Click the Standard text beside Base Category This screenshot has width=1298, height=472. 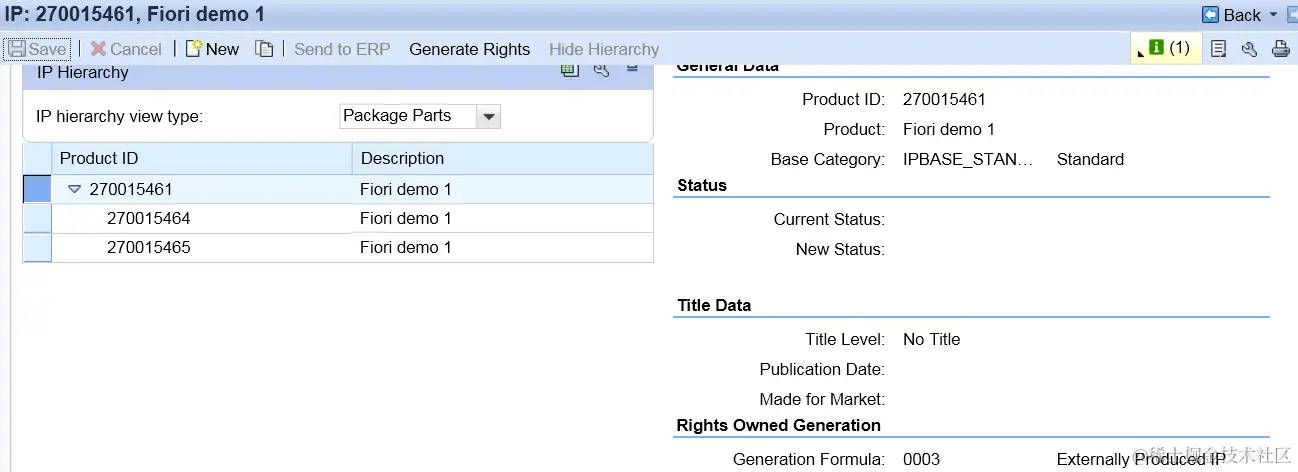pos(1090,159)
